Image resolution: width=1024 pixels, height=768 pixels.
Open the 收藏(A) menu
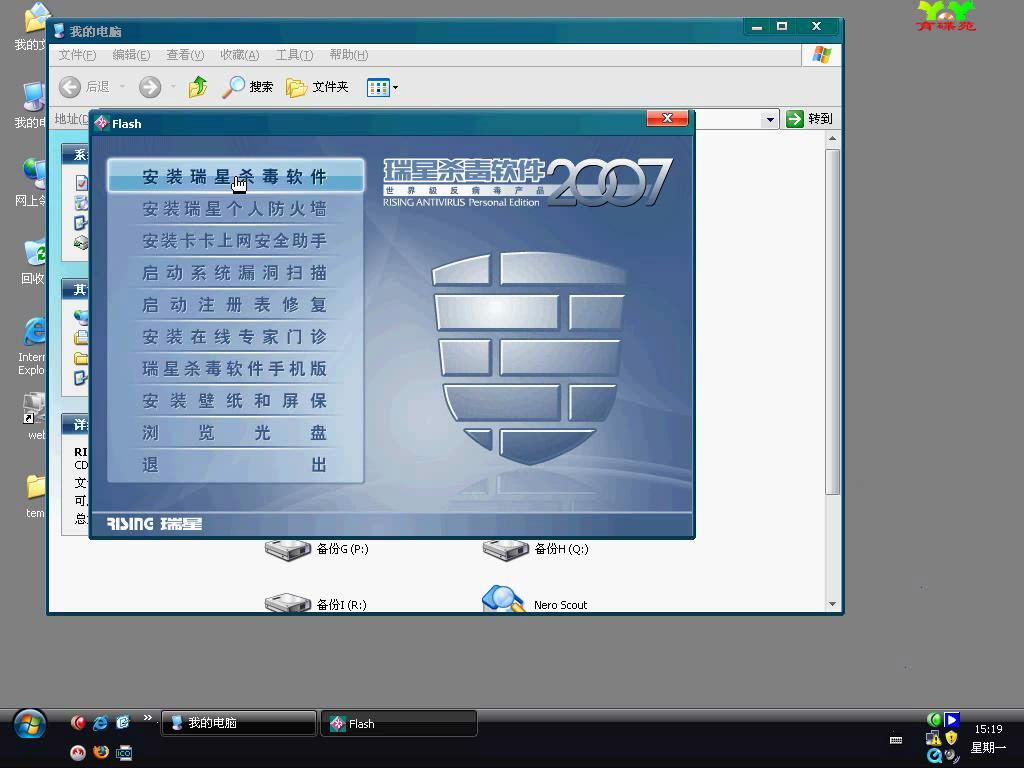tap(240, 55)
